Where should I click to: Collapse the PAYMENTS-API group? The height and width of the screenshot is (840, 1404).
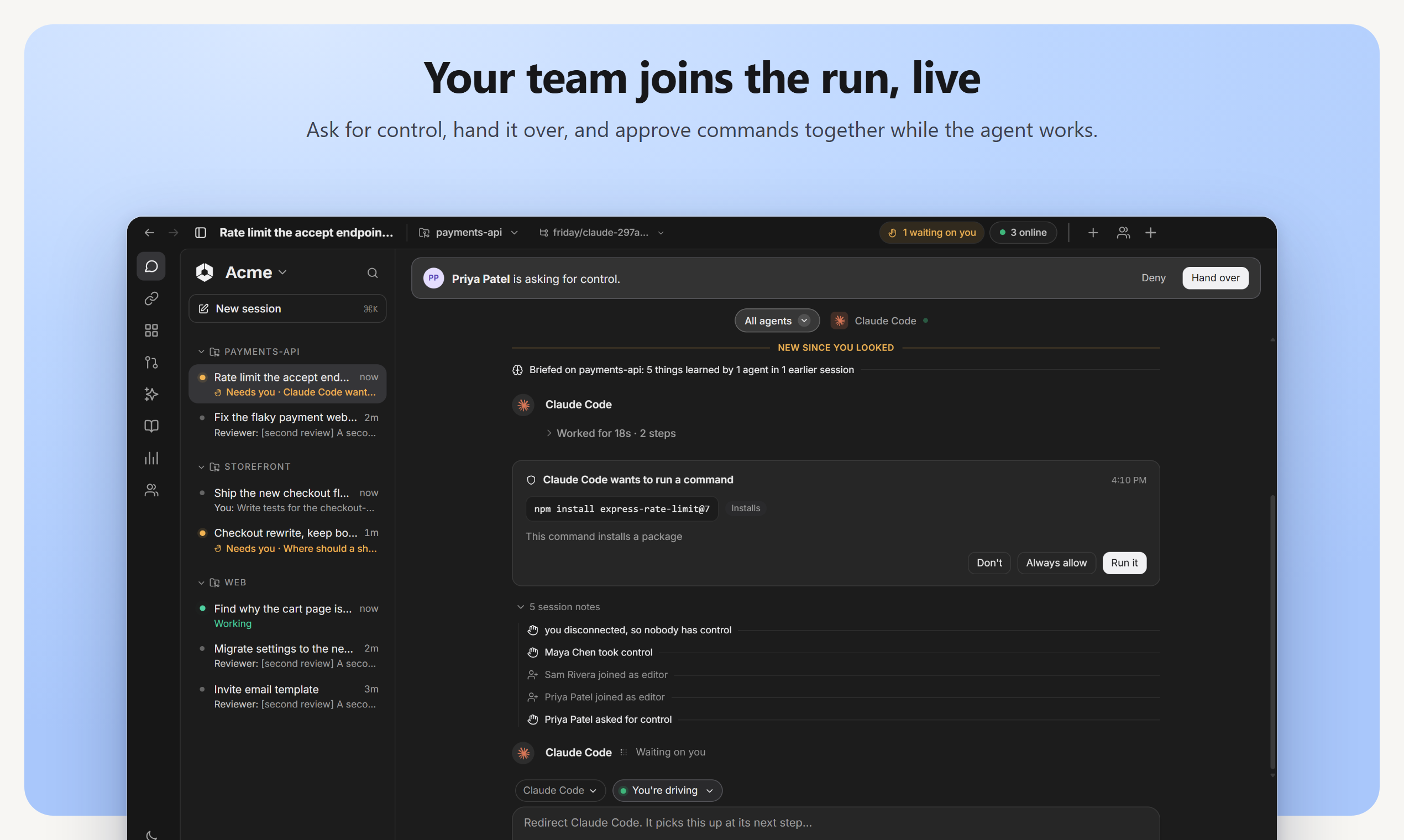point(201,351)
